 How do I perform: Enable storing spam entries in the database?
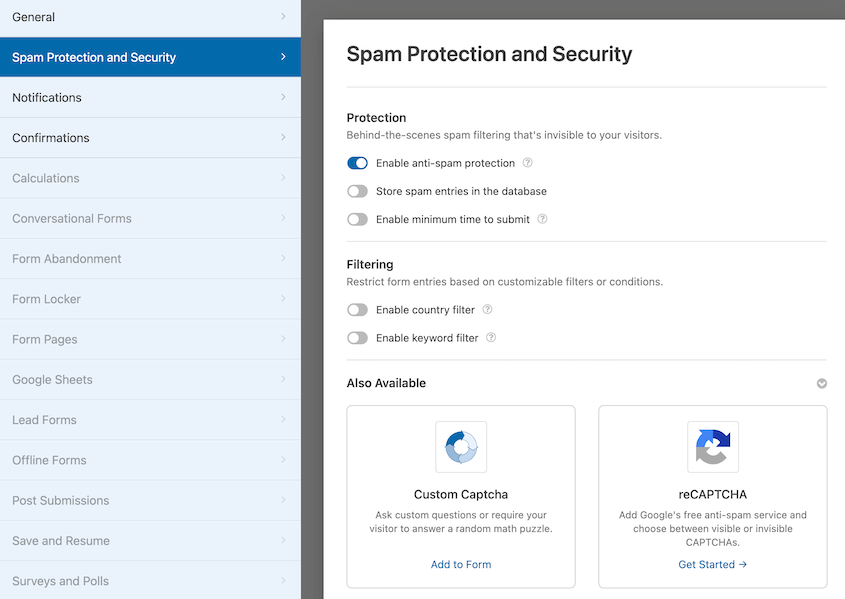[x=357, y=191]
